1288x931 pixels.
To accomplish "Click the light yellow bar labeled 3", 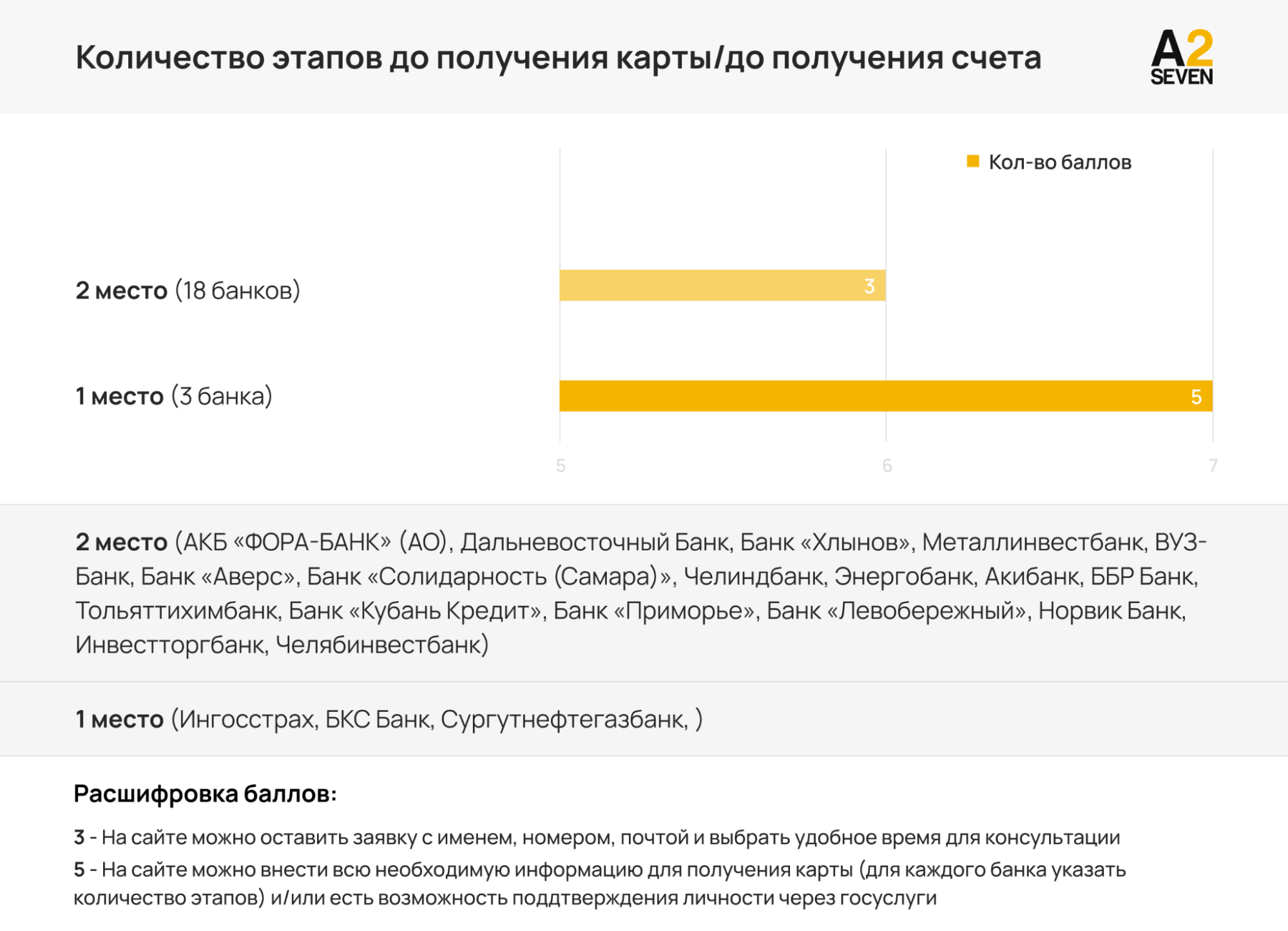I will point(722,285).
